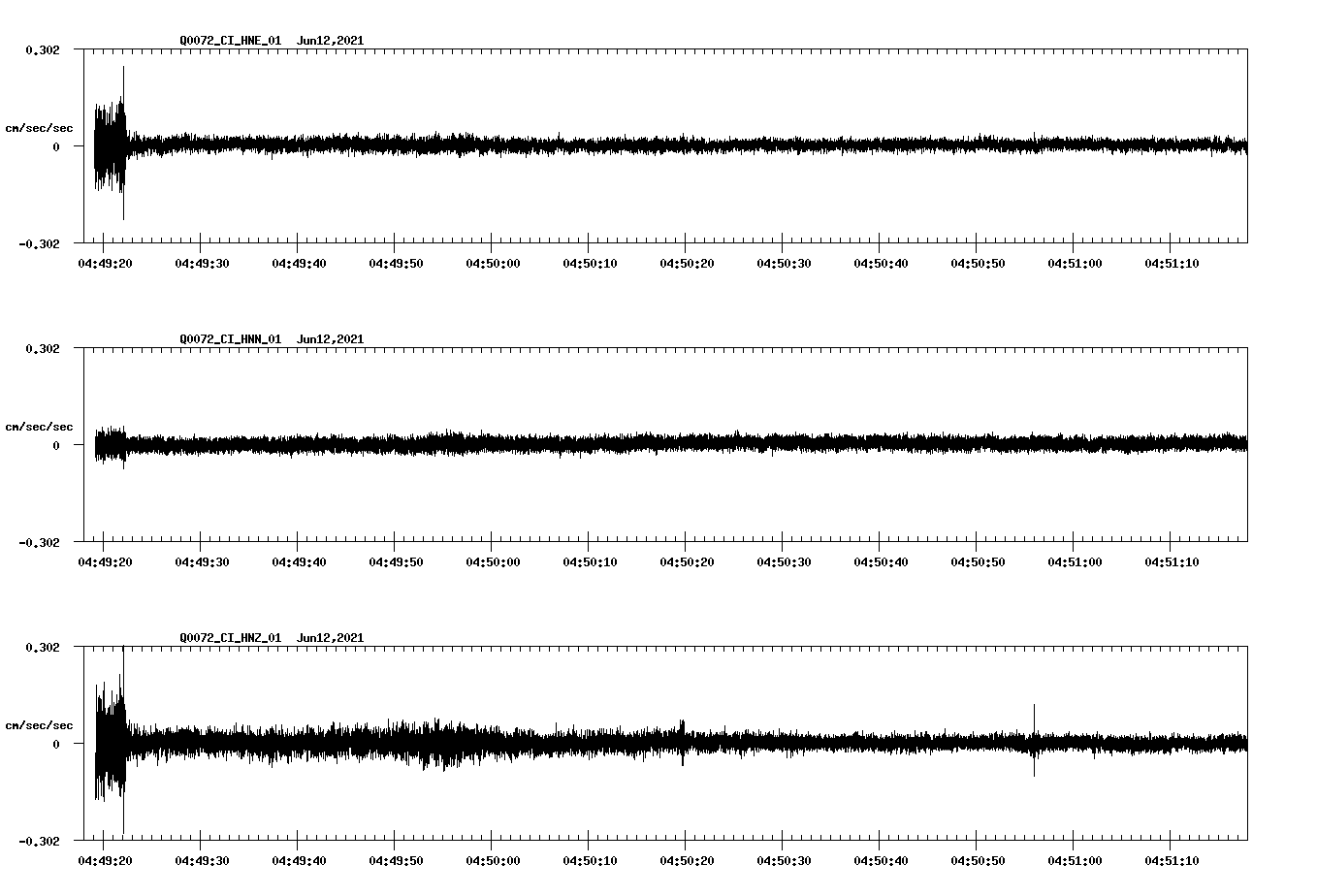Click the -0.302 lower limit on HNN plot
Image resolution: width=1317 pixels, height=896 pixels.
point(39,542)
